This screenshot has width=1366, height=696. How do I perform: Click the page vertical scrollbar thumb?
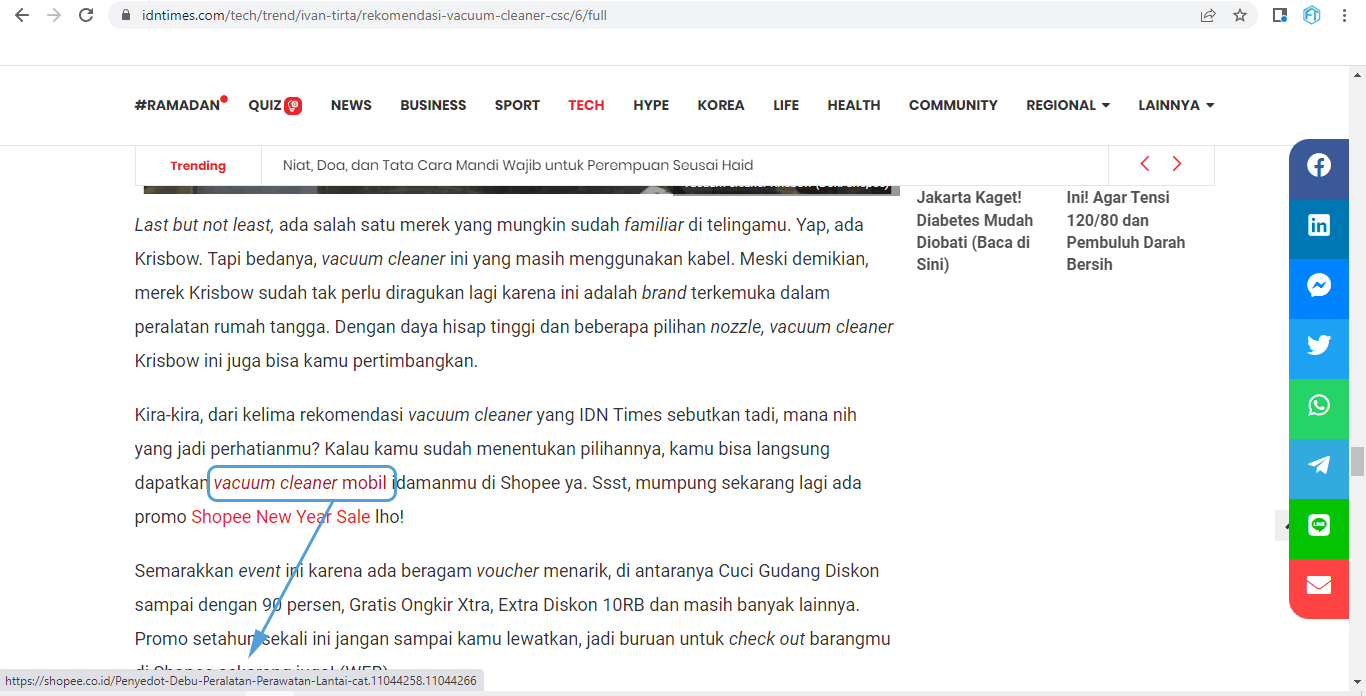[1357, 462]
